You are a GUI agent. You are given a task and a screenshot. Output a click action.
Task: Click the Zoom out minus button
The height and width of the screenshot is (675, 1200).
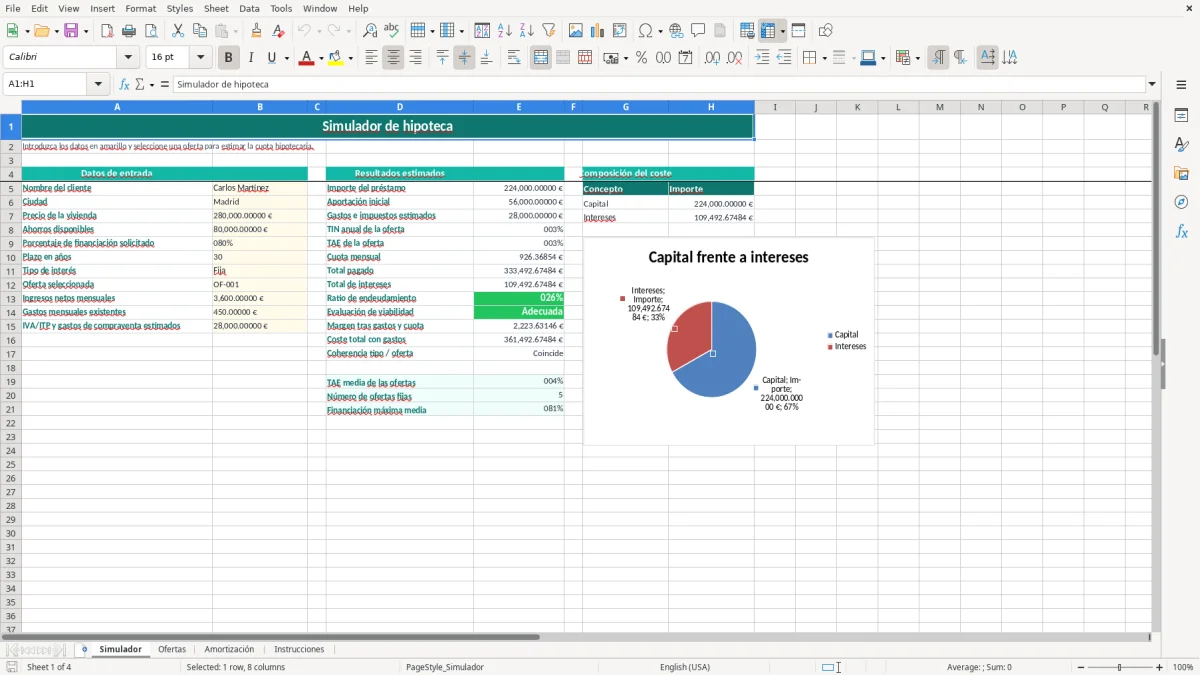pos(1079,667)
